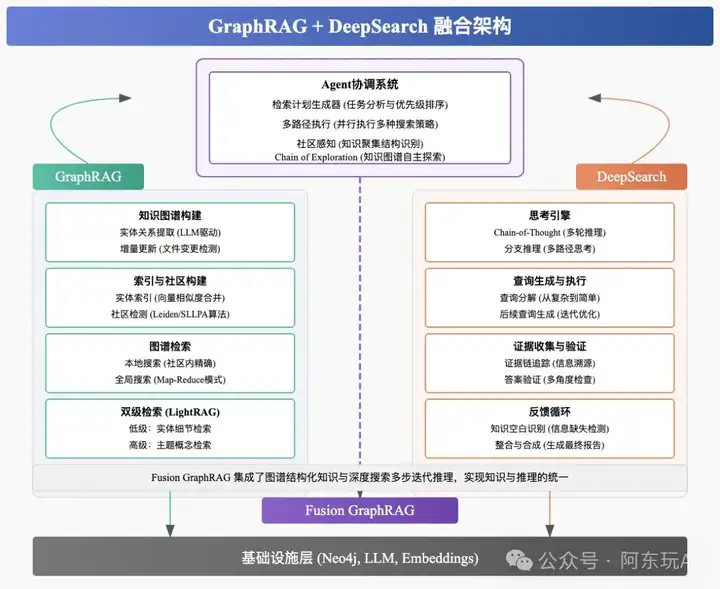
Task: Click 后续查询生成 (迭代优化) text
Action: click(550, 314)
